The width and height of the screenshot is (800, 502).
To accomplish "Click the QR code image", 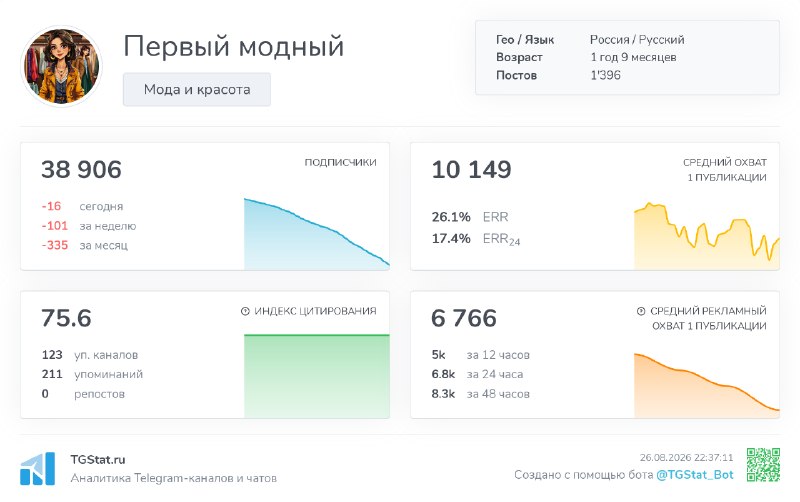I will (763, 465).
